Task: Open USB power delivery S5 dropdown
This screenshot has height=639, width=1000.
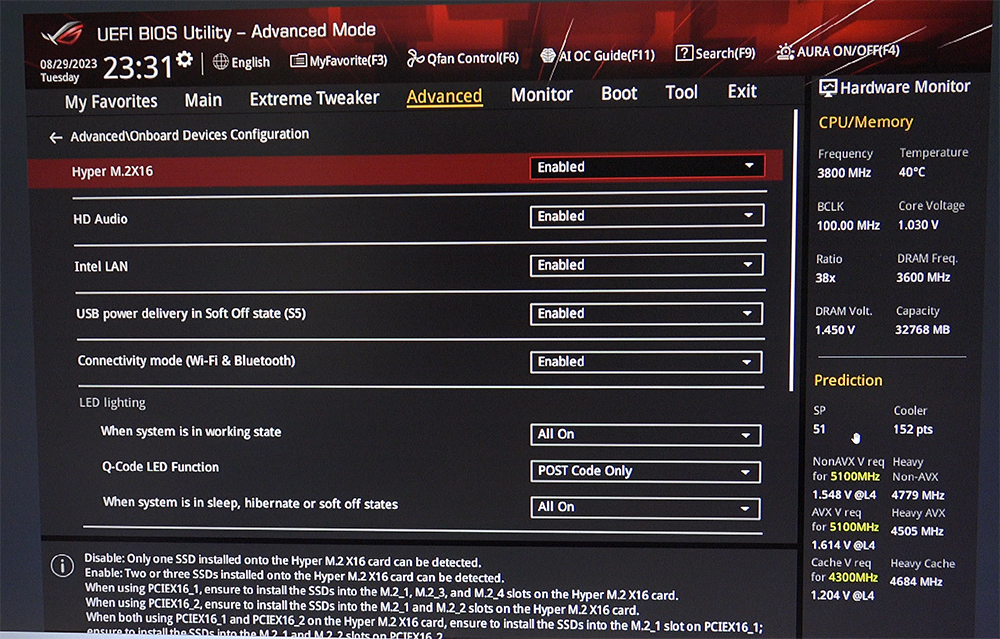Action: click(x=646, y=313)
